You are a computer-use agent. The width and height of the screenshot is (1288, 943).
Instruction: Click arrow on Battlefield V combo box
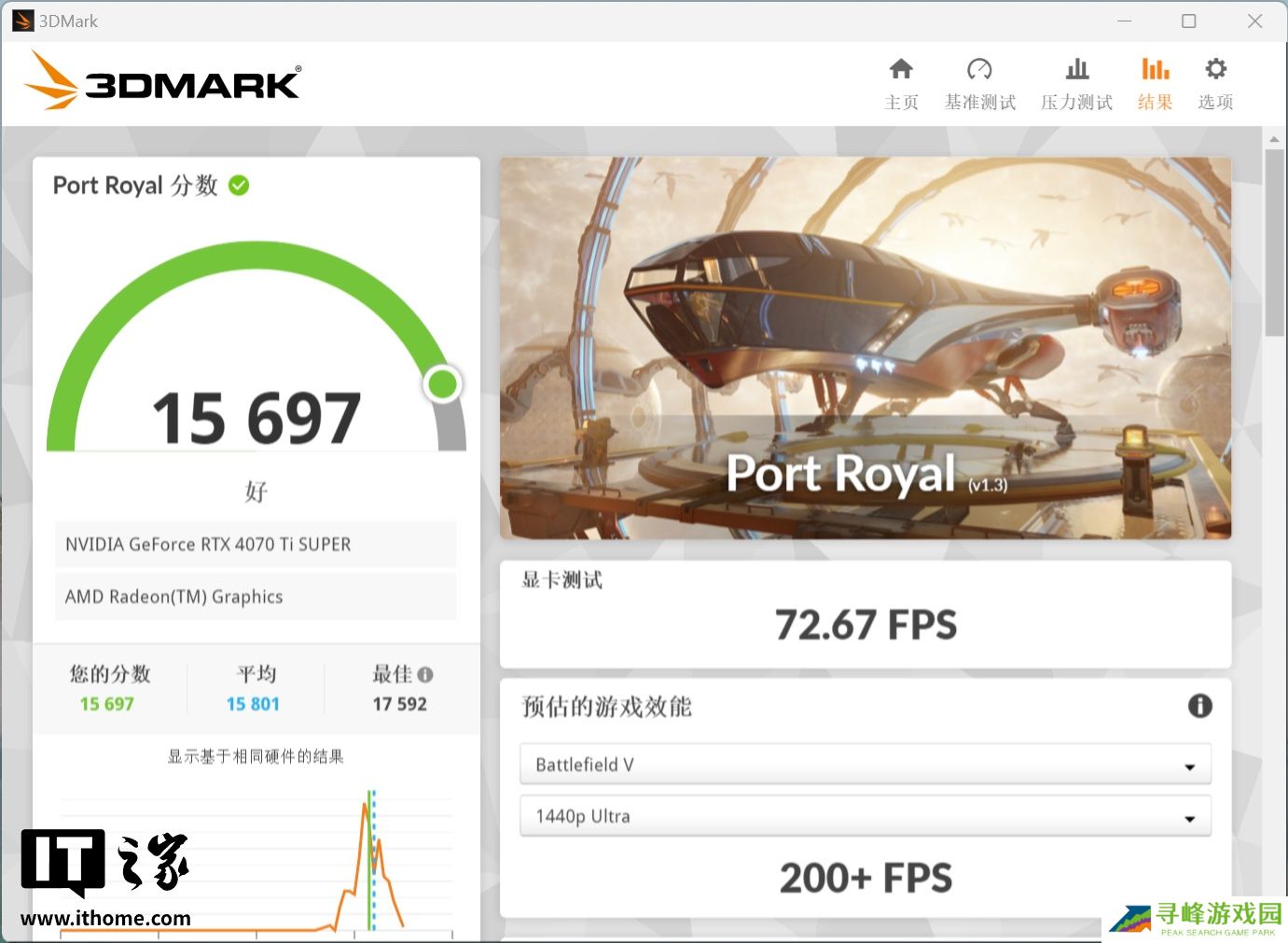point(1189,767)
